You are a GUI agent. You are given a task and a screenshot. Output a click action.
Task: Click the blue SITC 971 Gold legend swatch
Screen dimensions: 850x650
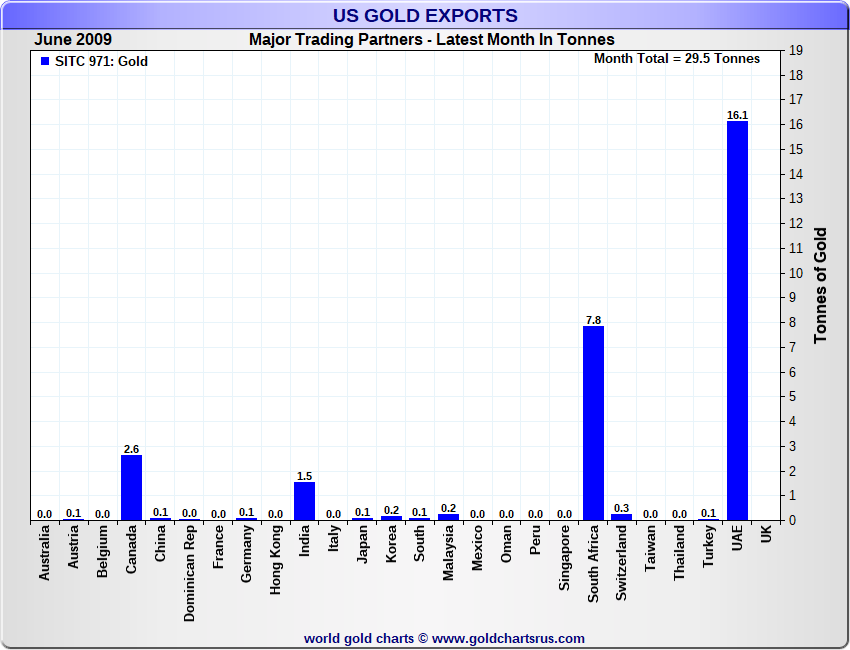45,61
